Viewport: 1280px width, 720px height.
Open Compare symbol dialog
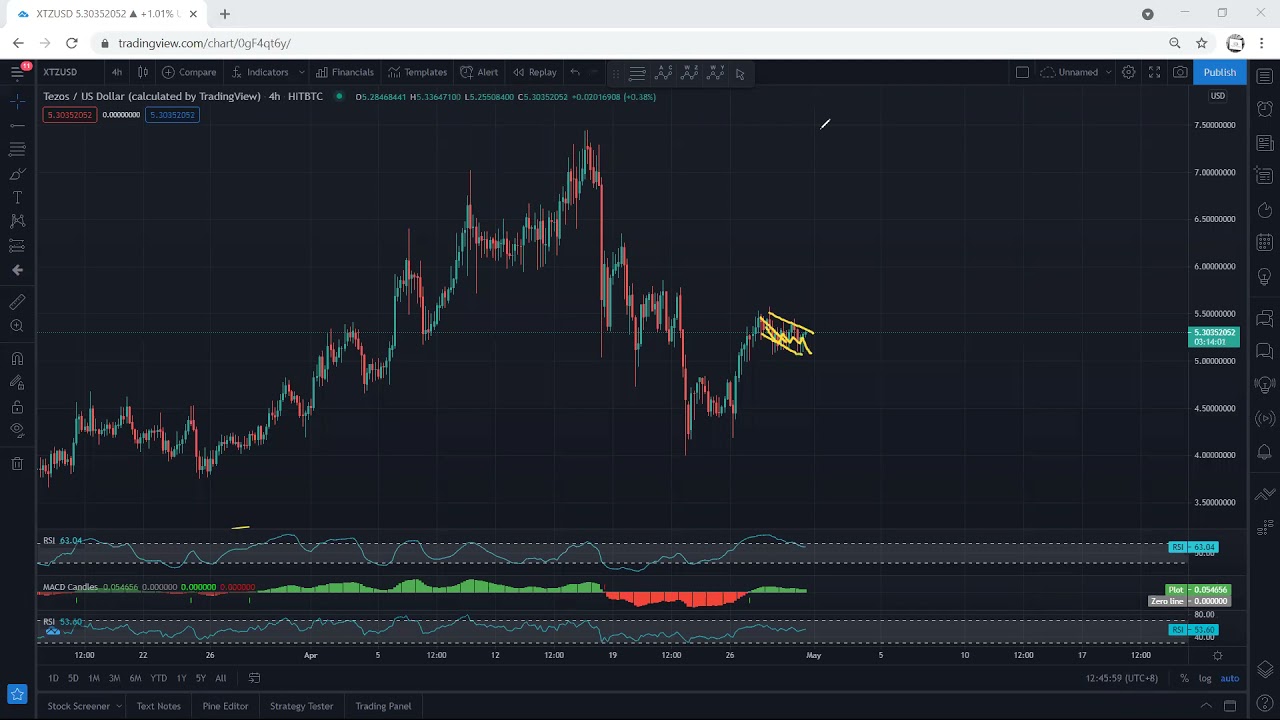[x=189, y=72]
